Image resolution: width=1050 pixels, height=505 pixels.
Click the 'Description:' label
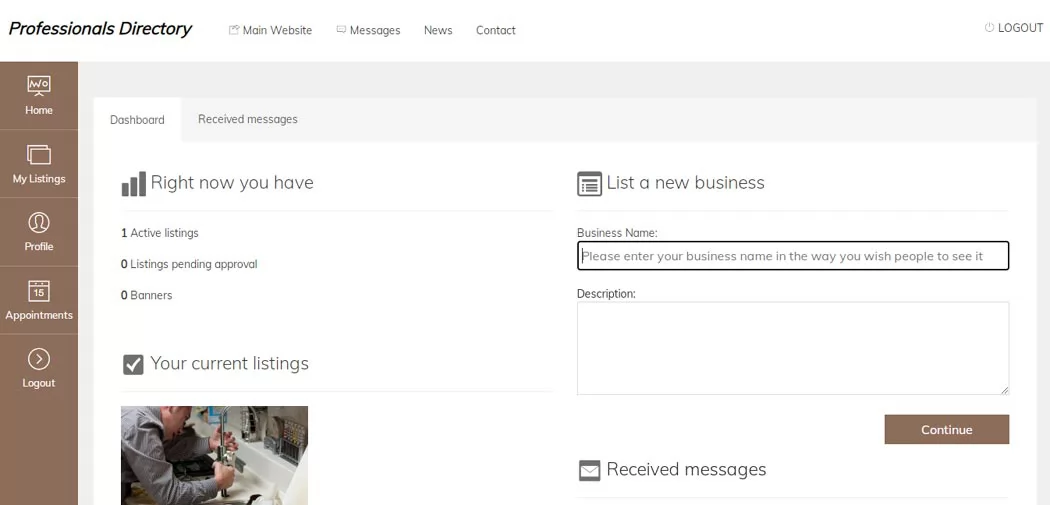coord(607,293)
